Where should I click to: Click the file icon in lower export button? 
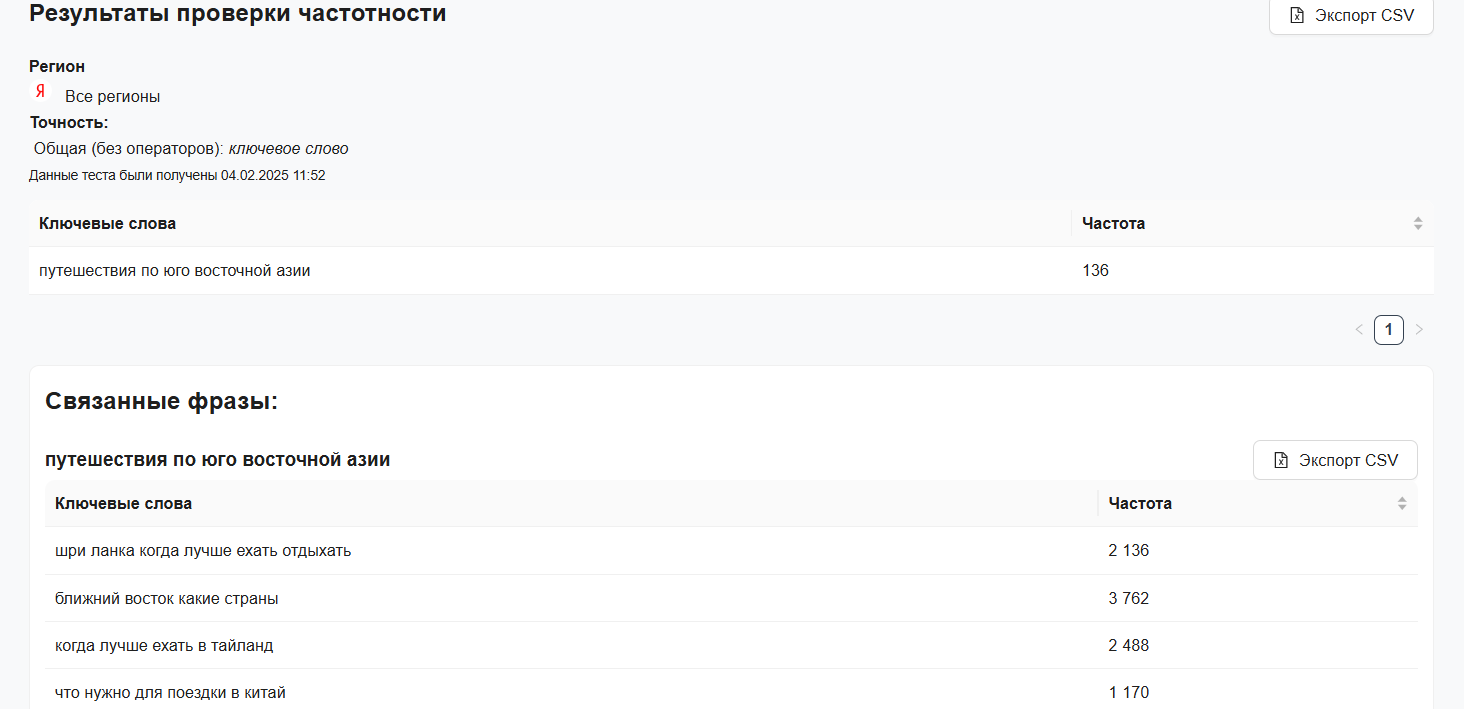1280,460
